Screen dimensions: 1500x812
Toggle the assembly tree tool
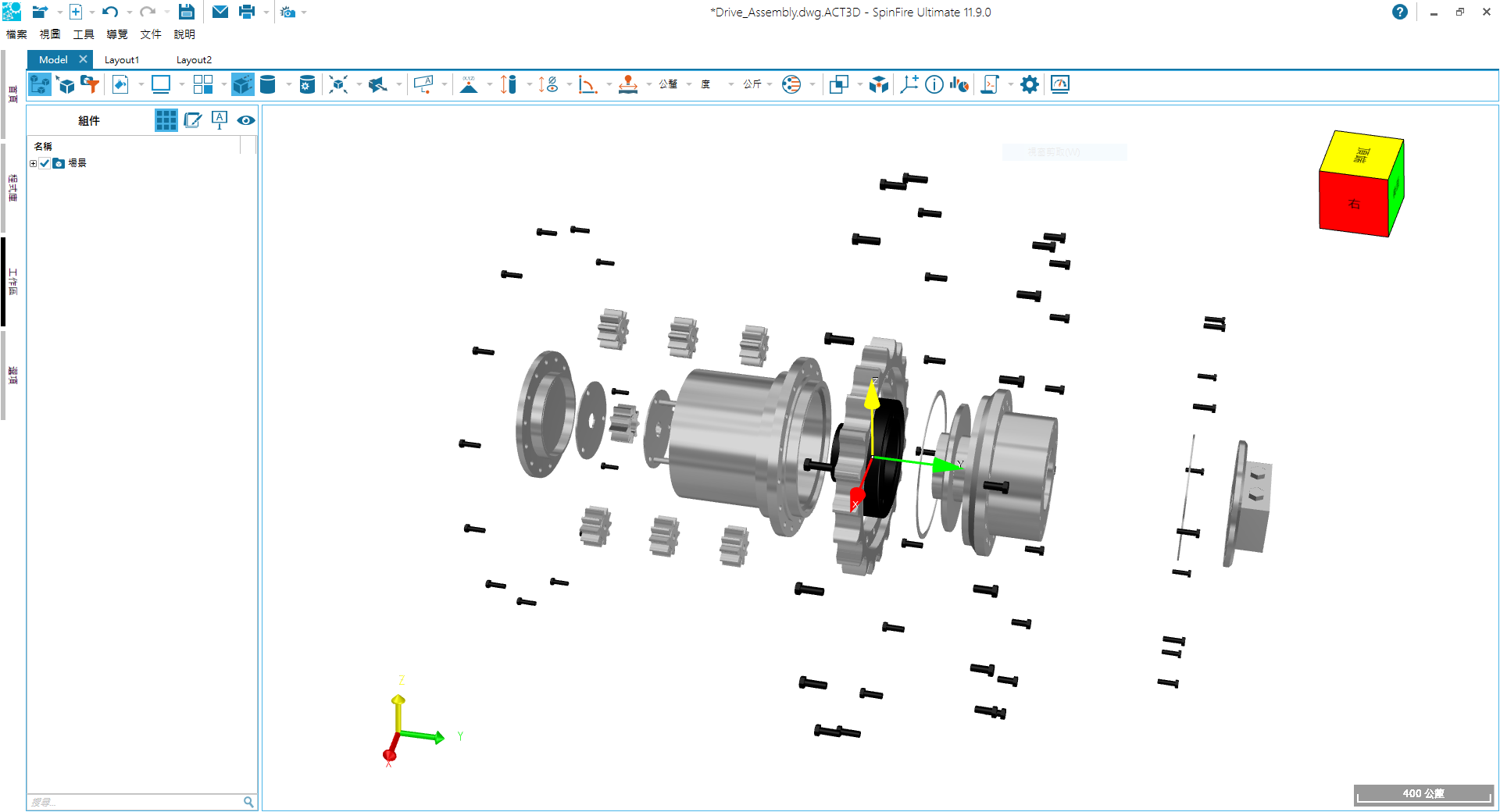pyautogui.click(x=40, y=84)
